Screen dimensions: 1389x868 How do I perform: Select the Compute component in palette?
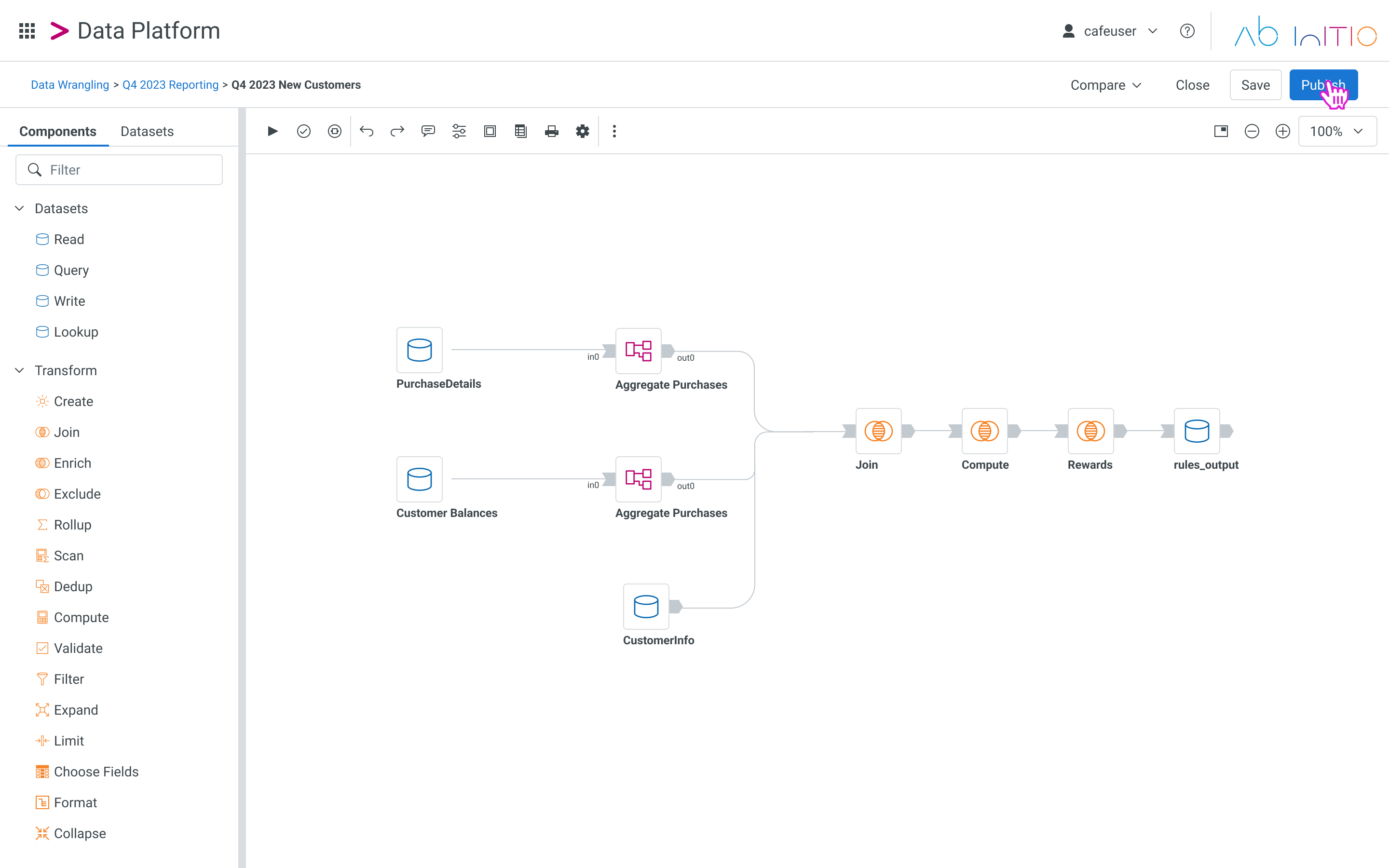pyautogui.click(x=72, y=618)
